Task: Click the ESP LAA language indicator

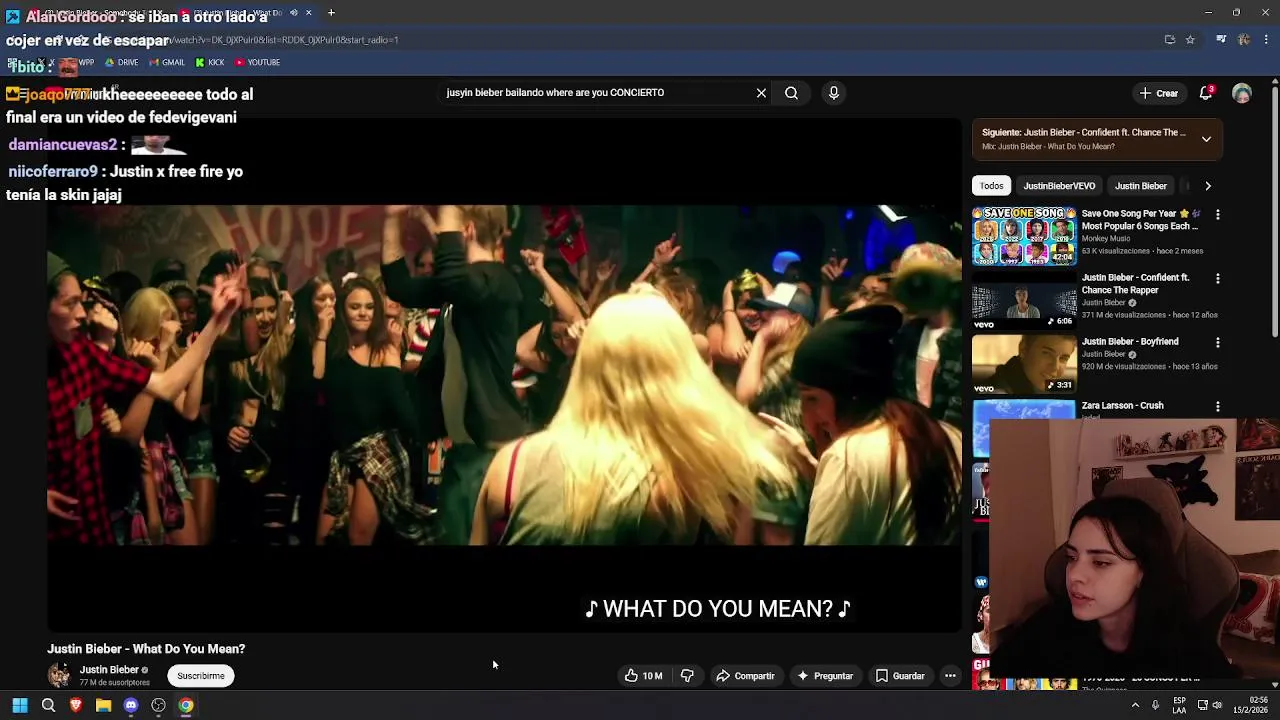Action: click(1180, 705)
